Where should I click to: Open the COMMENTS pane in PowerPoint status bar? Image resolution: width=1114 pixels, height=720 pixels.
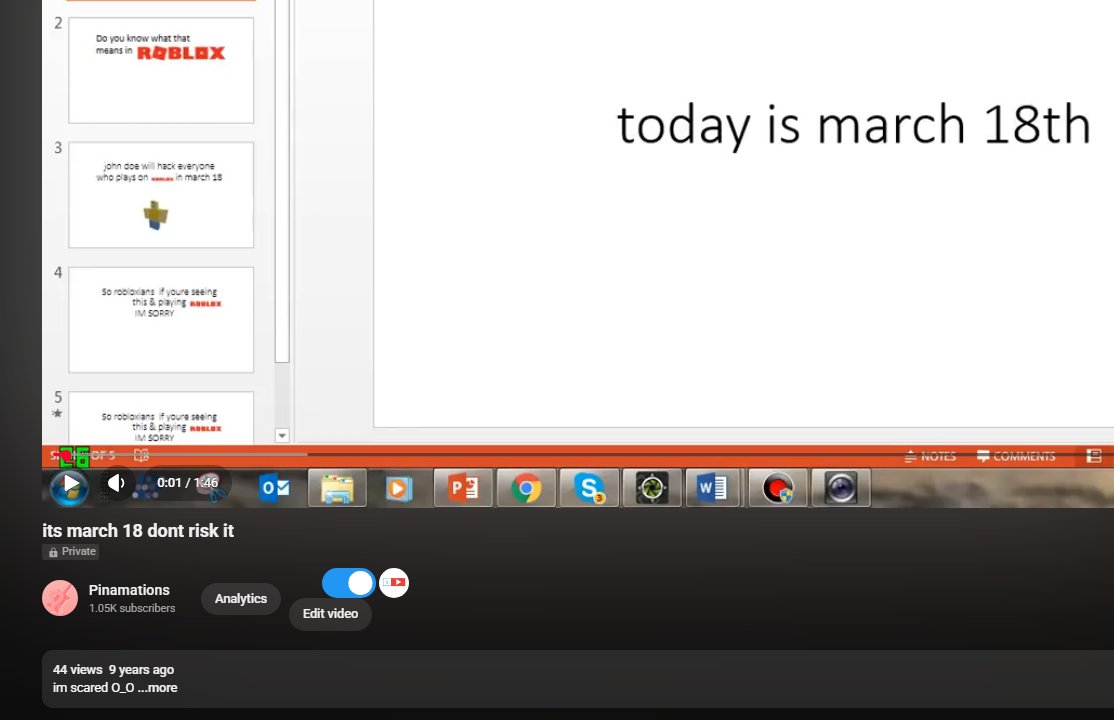[1016, 456]
